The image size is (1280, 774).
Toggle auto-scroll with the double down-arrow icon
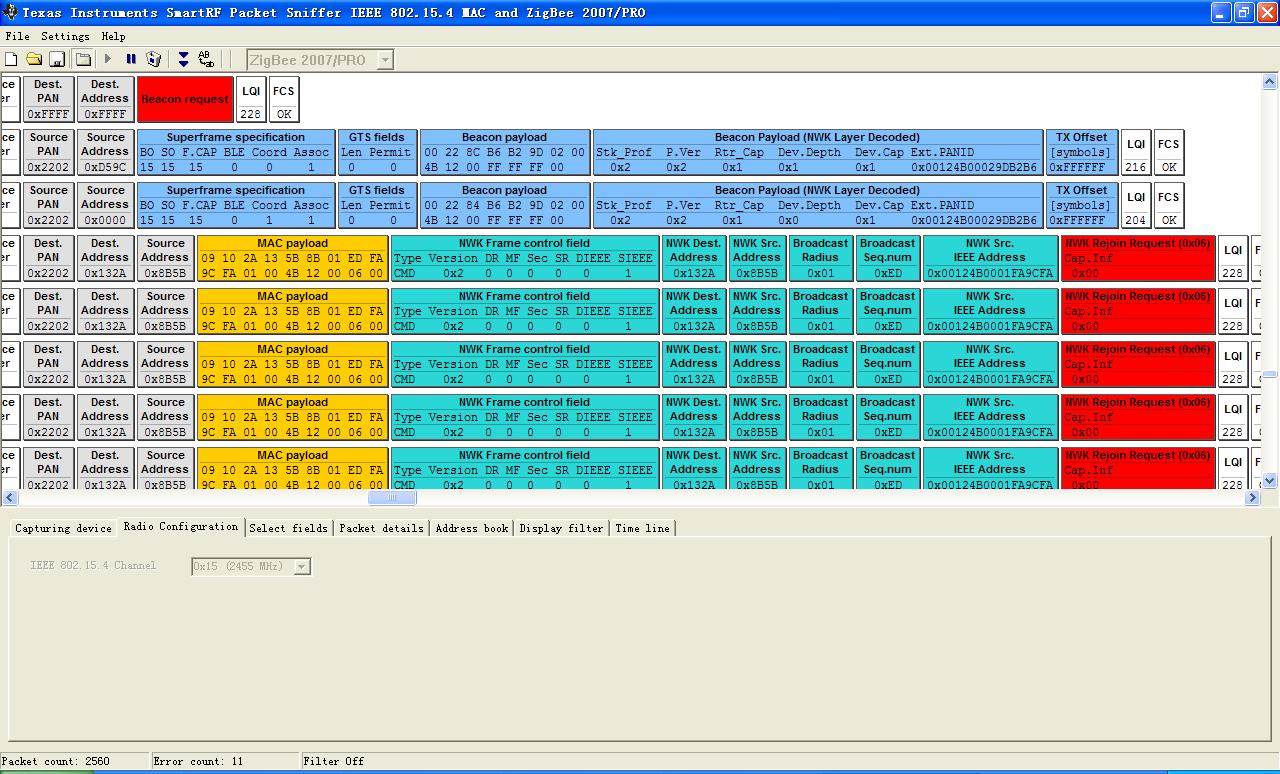(183, 60)
